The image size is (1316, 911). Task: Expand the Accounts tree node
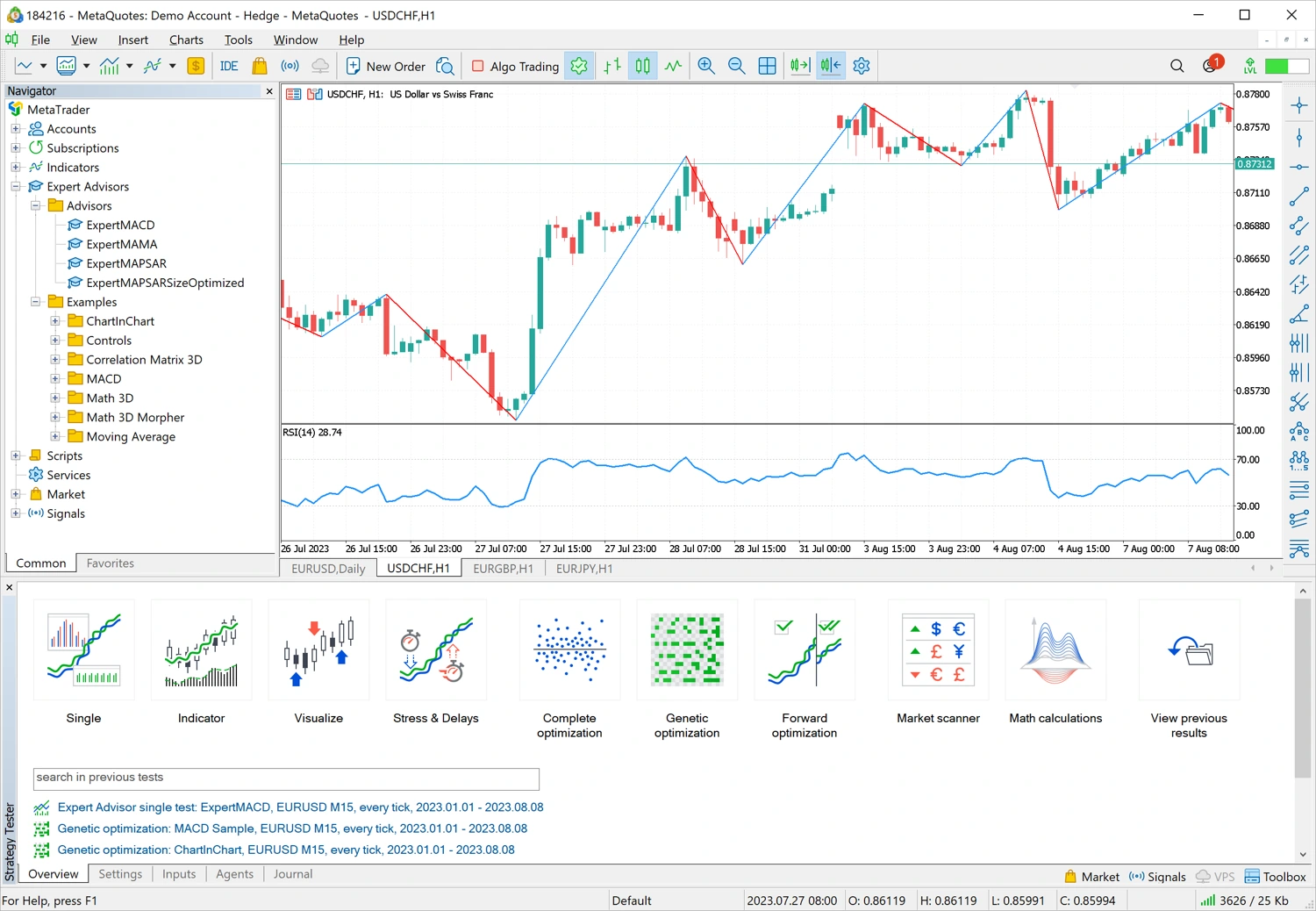16,129
